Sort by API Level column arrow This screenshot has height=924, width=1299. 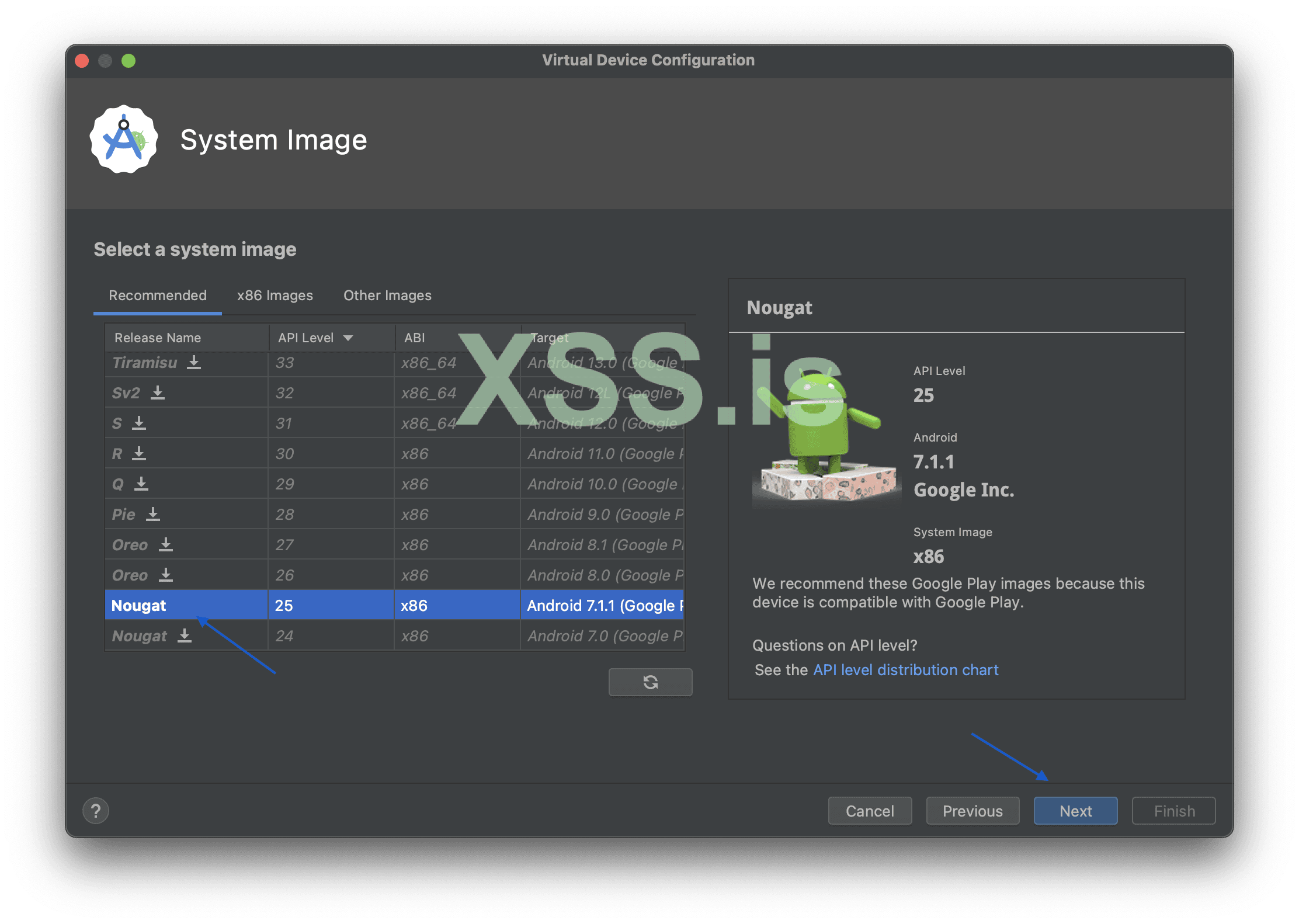(x=349, y=338)
